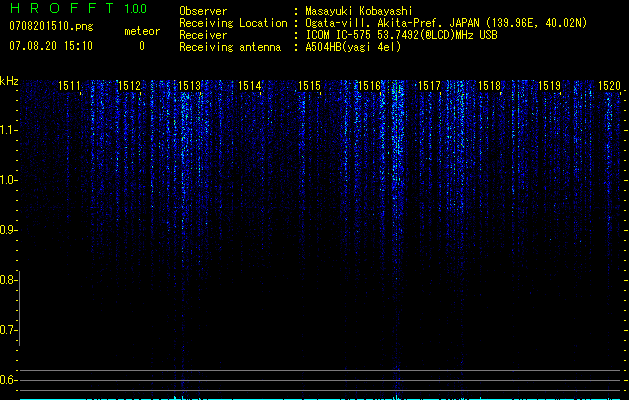Click the Receiver label
The image size is (629, 400).
[x=203, y=35]
